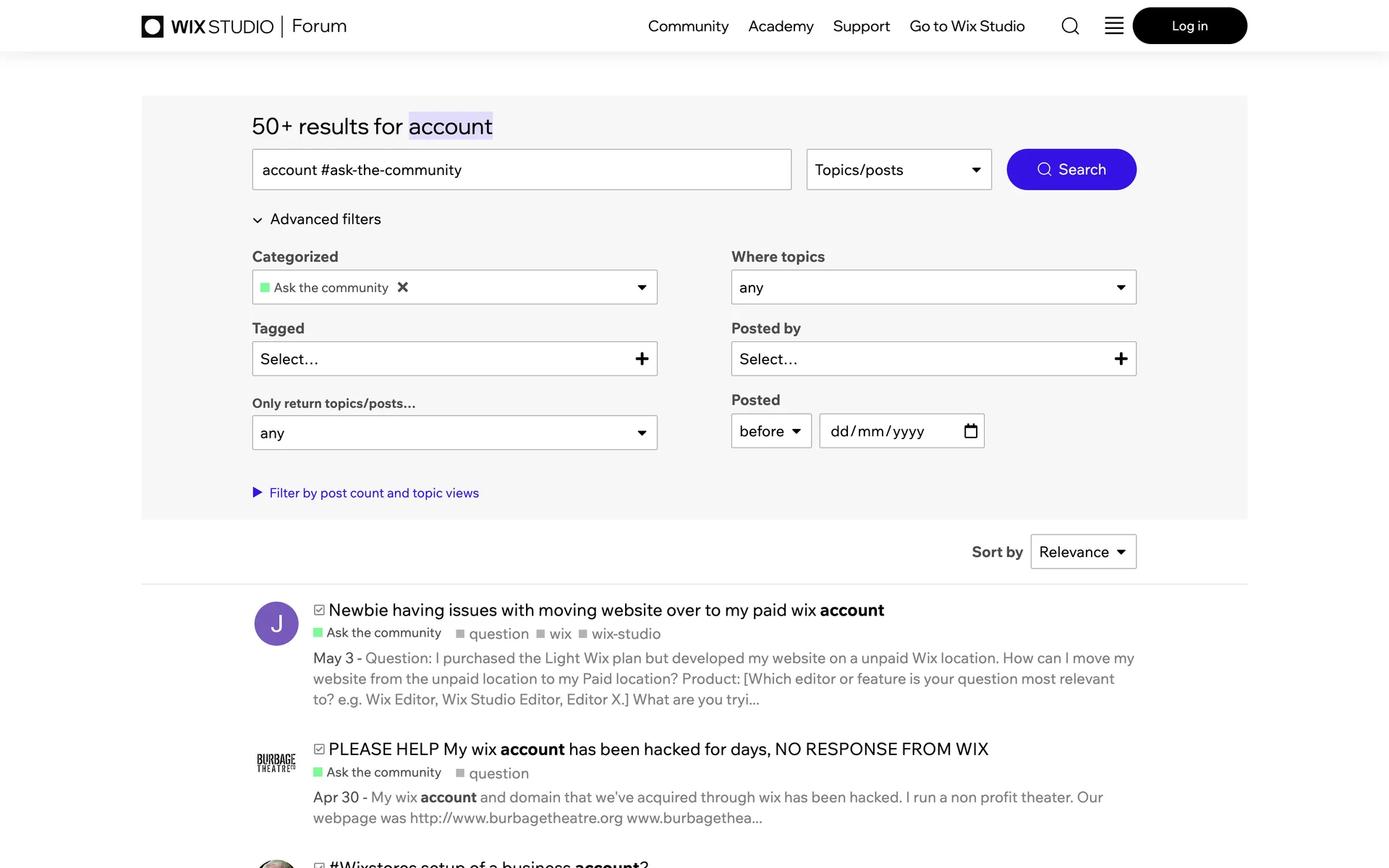Click the Burbage Theatre avatar
Screen dimensions: 1389x868
276,763
